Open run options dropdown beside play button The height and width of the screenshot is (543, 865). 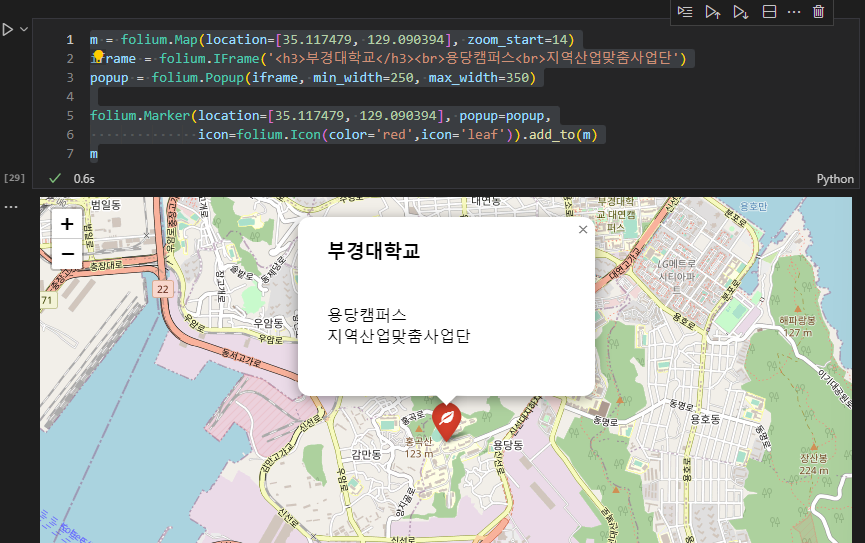24,29
